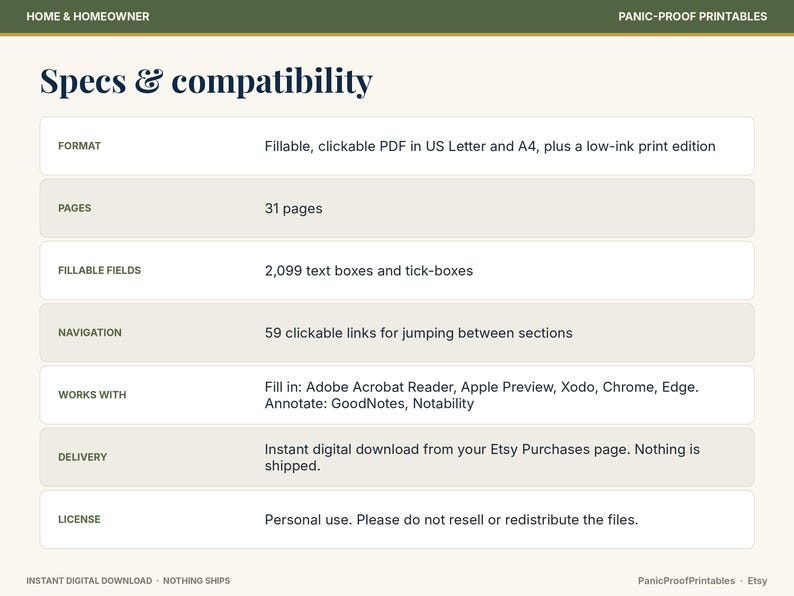The image size is (794, 596).
Task: Click the Specs & compatibility heading
Action: point(206,81)
